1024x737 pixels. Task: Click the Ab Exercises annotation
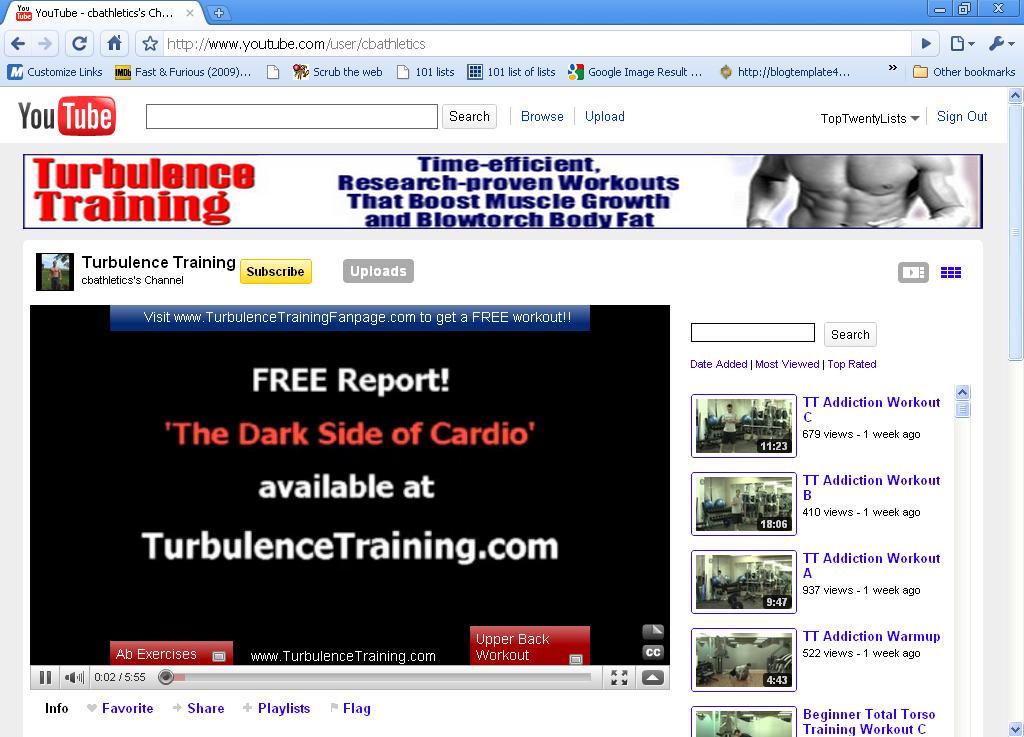coord(171,653)
